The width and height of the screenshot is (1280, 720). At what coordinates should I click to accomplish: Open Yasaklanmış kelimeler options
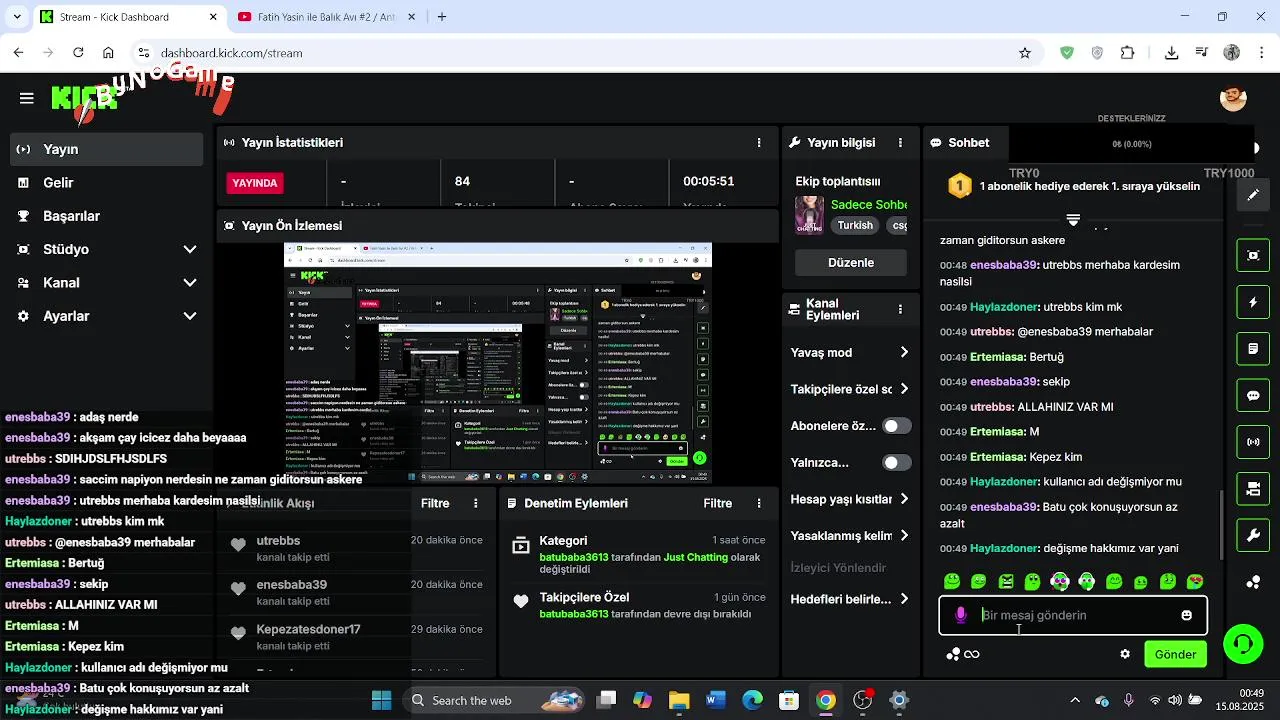pyautogui.click(x=850, y=536)
